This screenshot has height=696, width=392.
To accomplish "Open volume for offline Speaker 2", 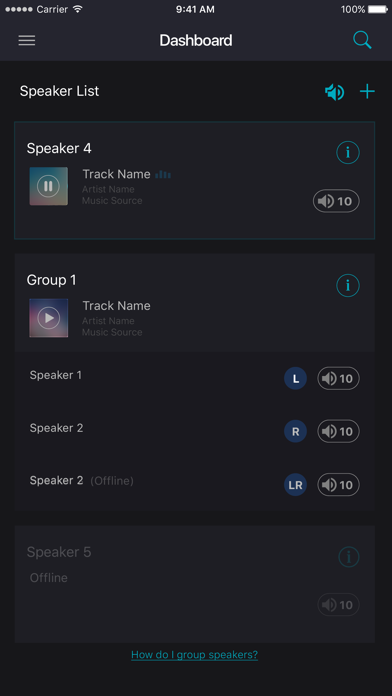I will point(338,485).
